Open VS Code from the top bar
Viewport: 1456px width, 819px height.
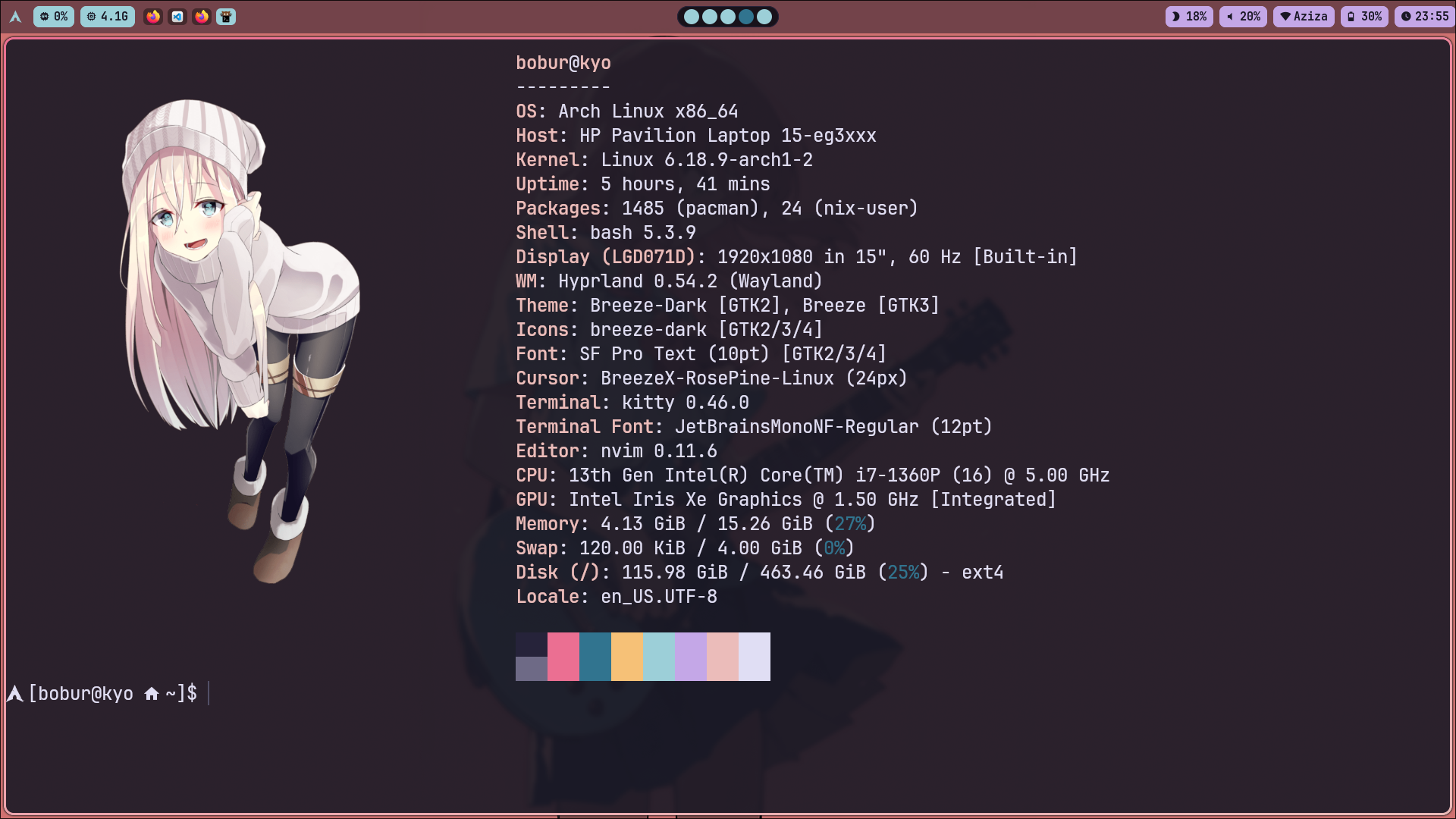[x=177, y=17]
